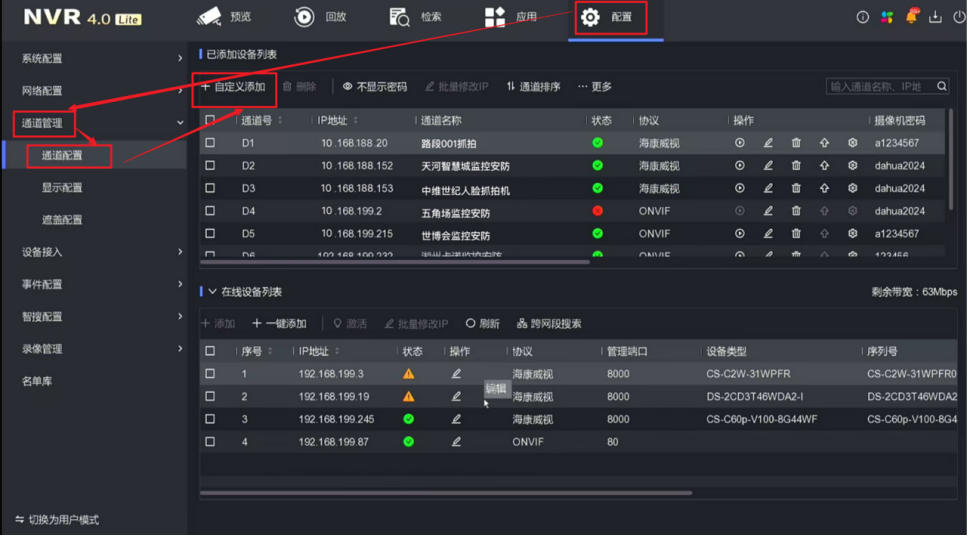Screen dimensions: 968x536
Task: Open the 更多 options menu
Action: [595, 87]
